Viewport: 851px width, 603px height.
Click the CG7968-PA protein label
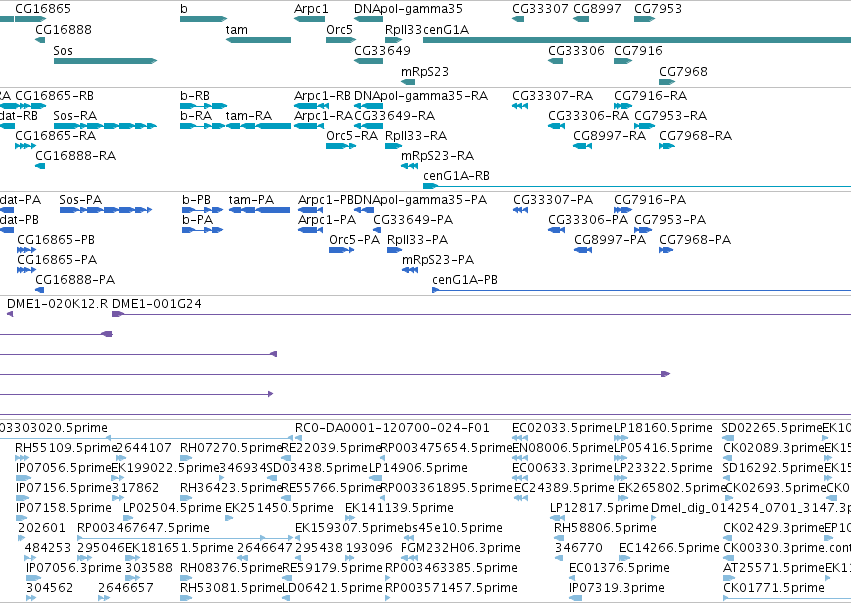[695, 240]
